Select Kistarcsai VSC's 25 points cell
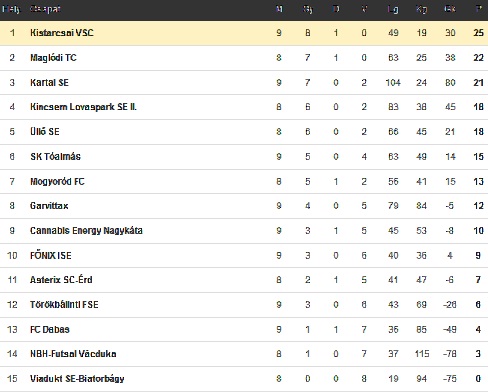Screen dimensions: 488x392 (x=478, y=33)
